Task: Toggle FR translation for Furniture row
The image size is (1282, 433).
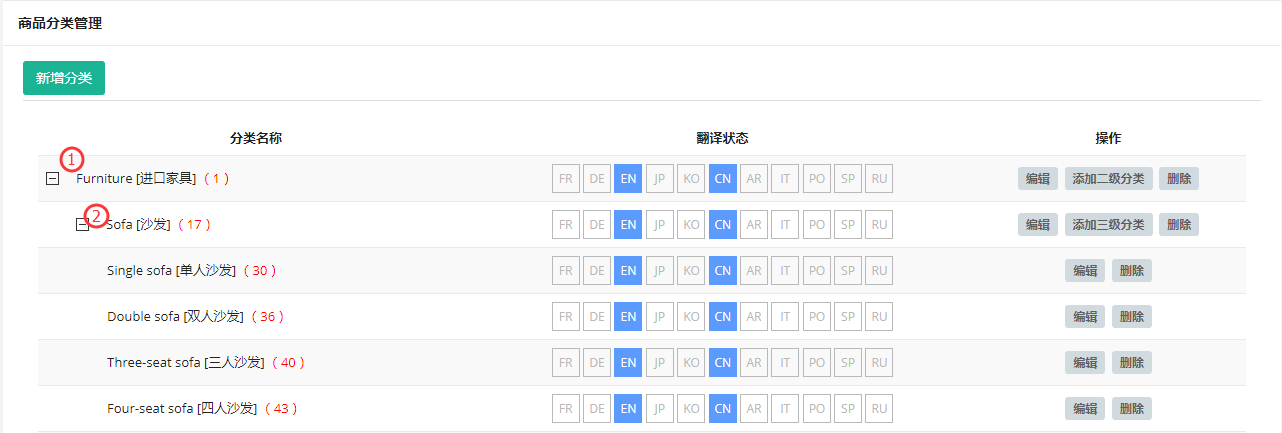Action: tap(566, 179)
